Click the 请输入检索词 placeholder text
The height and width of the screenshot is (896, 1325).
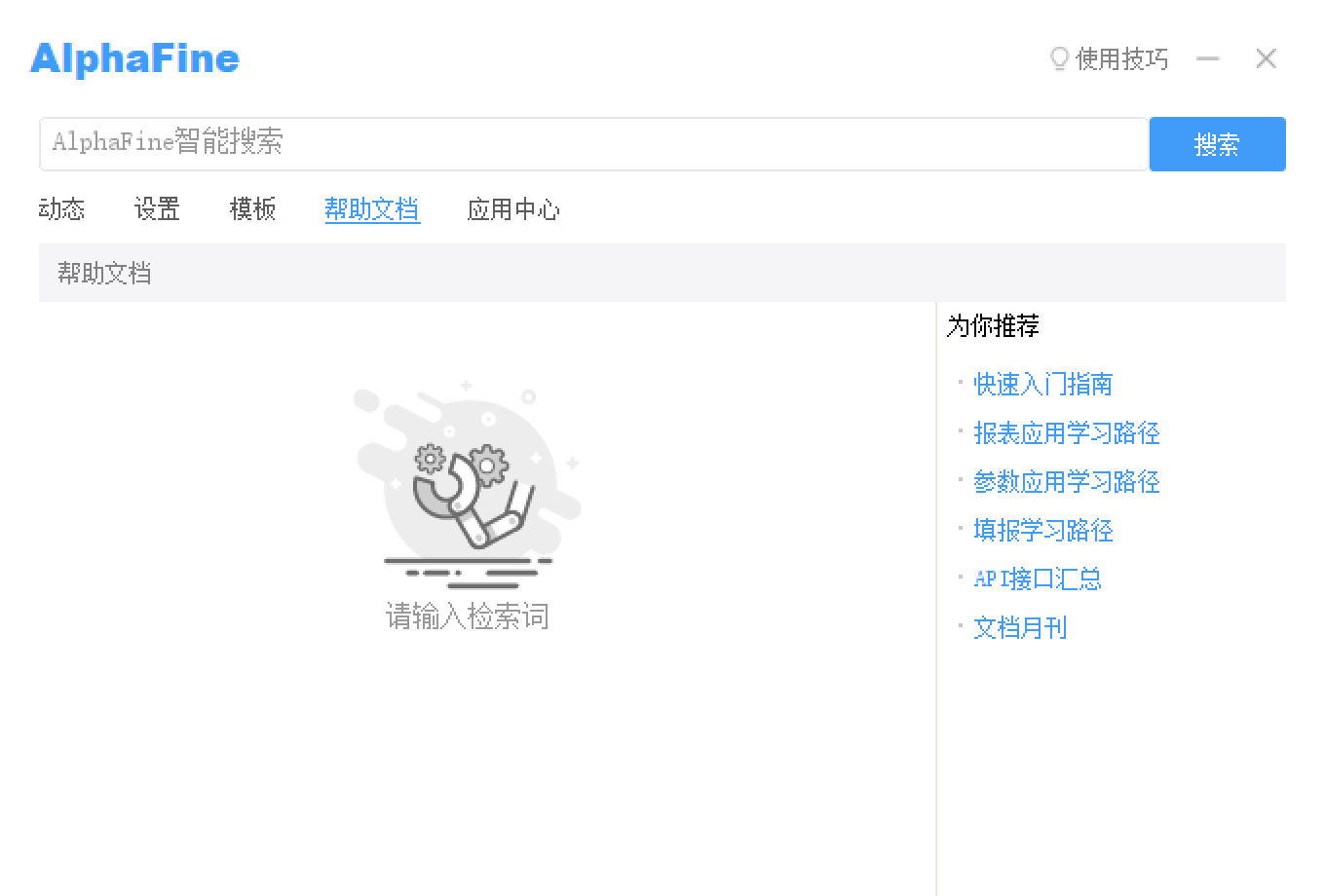[x=468, y=616]
